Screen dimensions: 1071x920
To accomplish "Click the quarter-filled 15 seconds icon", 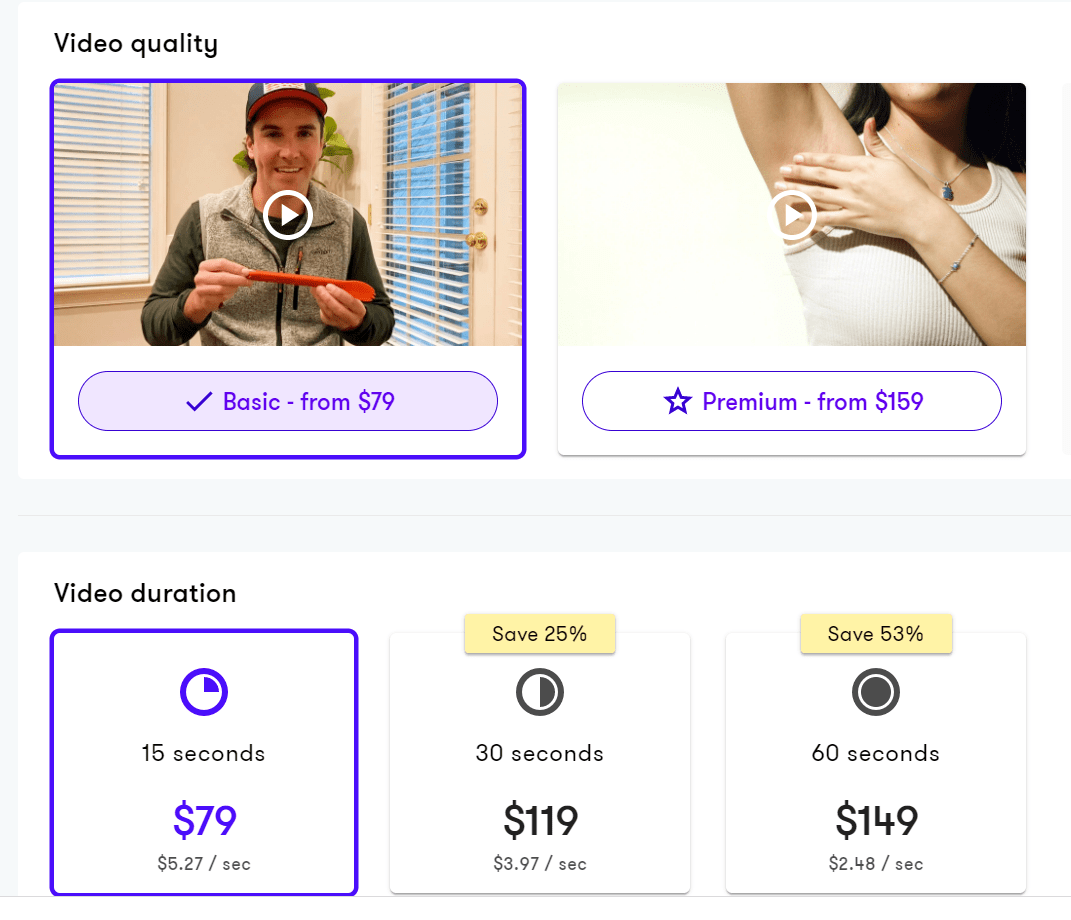I will [204, 692].
